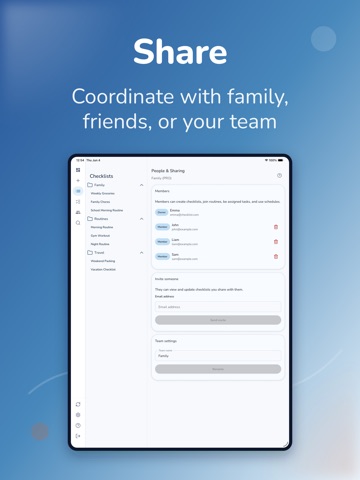Click Emma's Owner badge
This screenshot has width=360, height=480.
(x=162, y=212)
